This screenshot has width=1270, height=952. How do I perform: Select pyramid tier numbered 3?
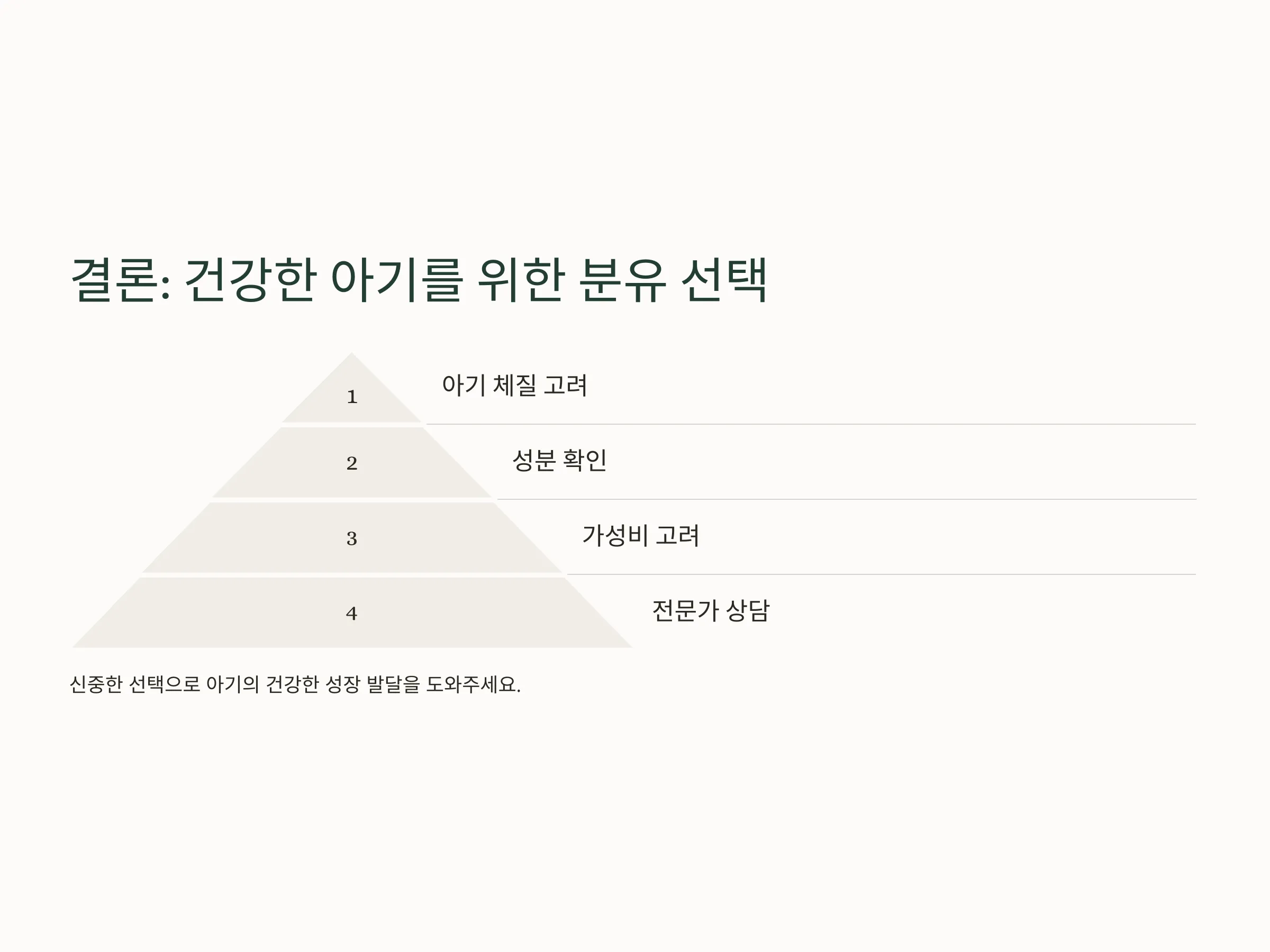click(x=352, y=538)
